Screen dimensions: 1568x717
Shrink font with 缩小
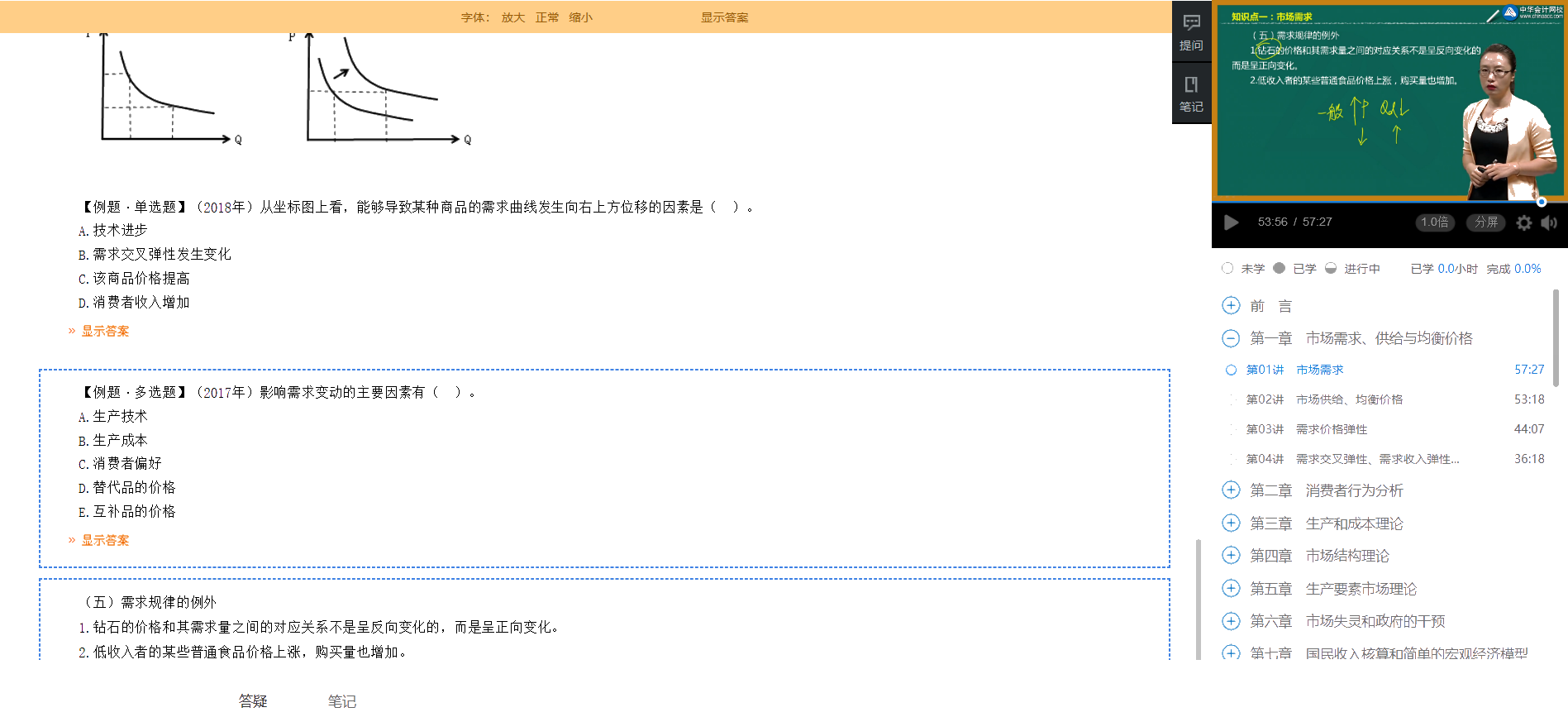(580, 17)
